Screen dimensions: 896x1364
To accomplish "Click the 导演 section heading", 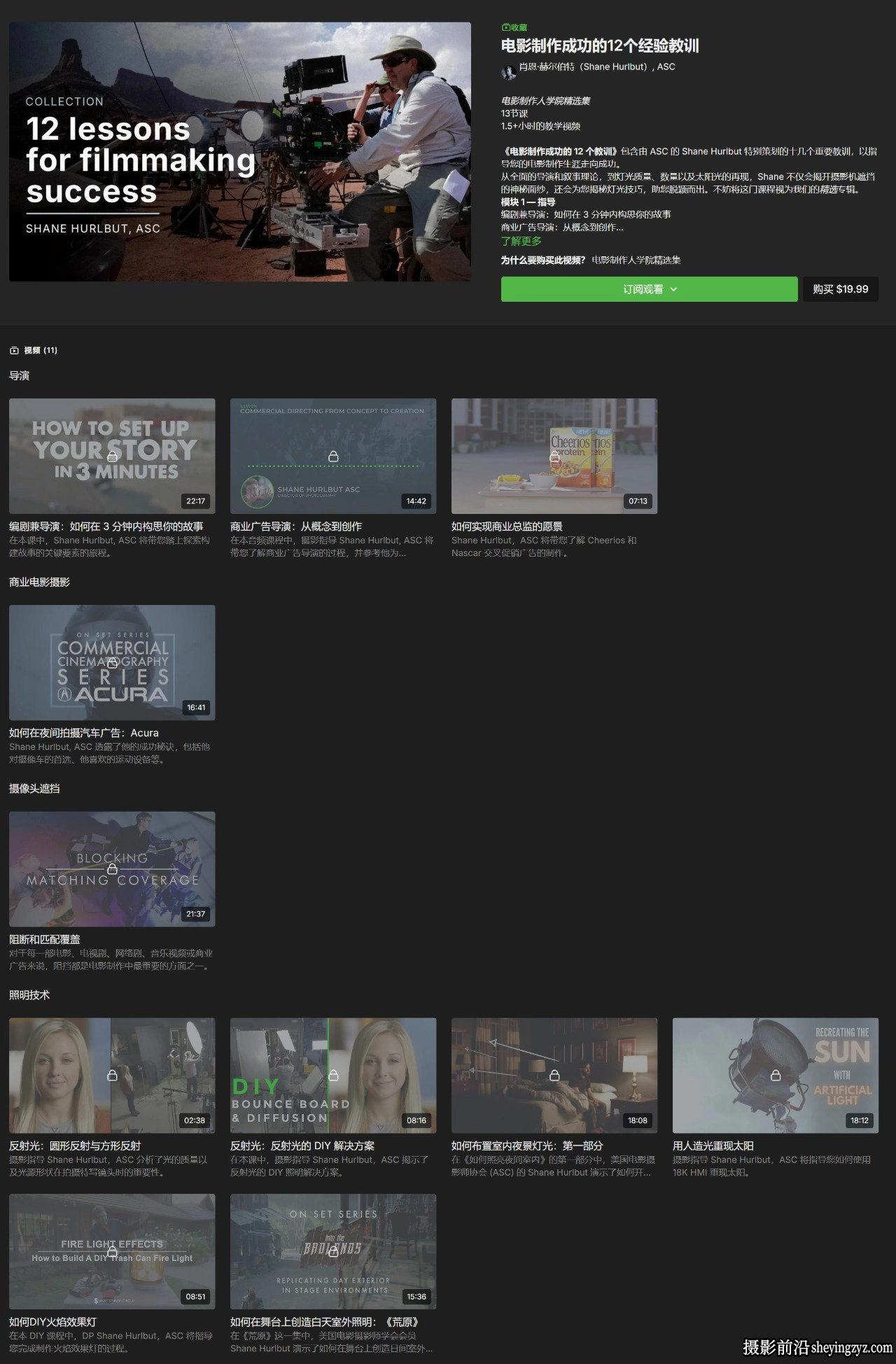I will tap(20, 376).
